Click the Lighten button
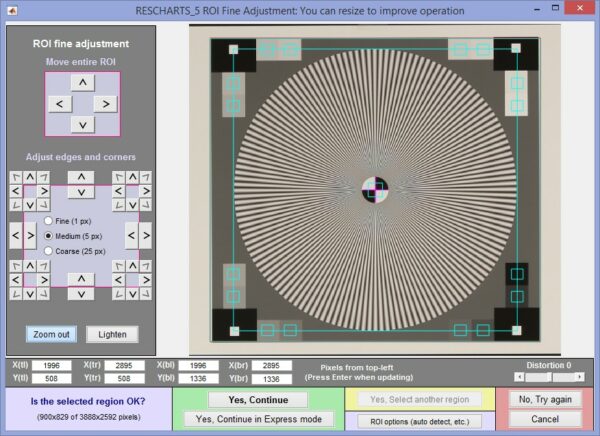 112,334
